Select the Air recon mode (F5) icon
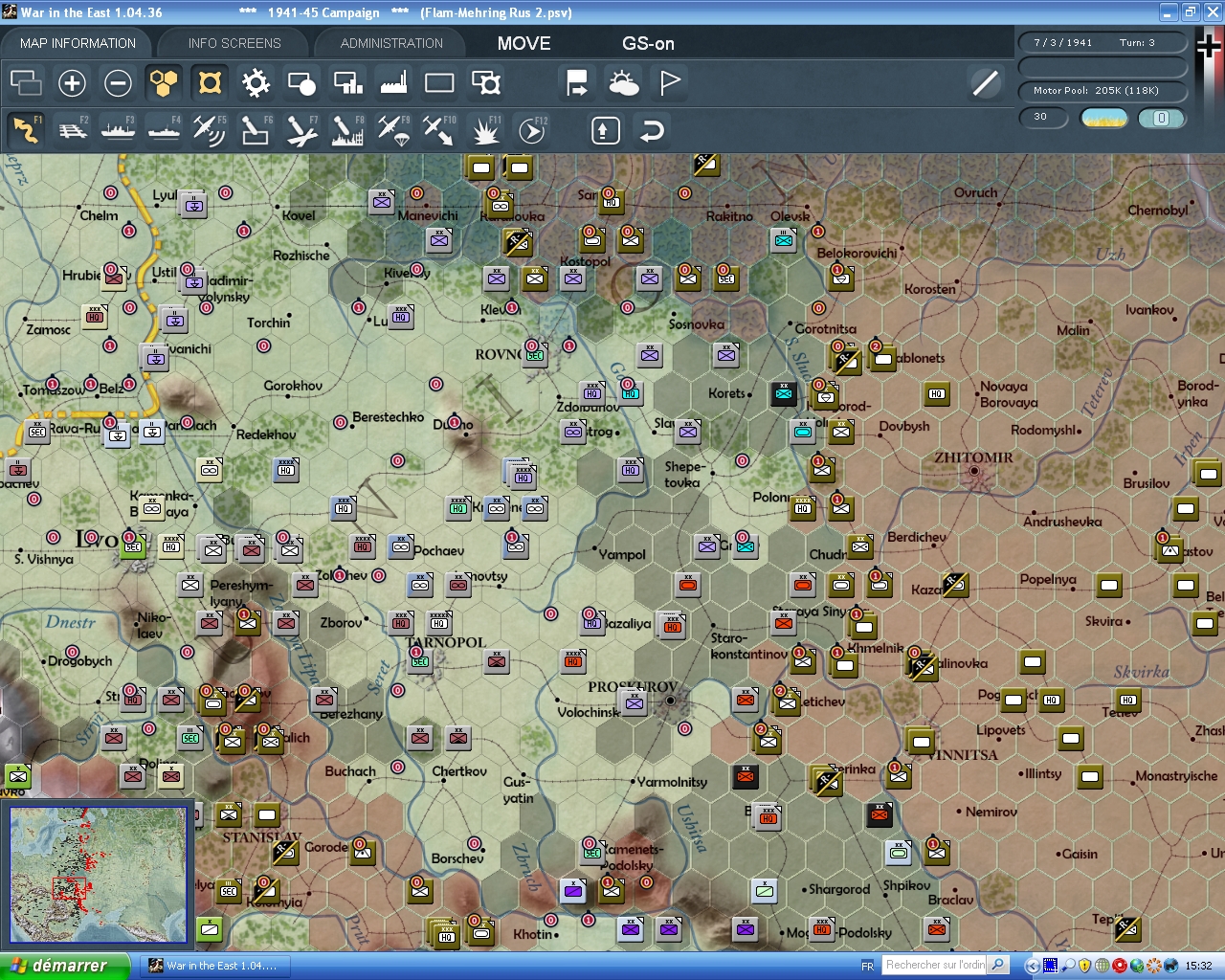The height and width of the screenshot is (980, 1225). [x=210, y=129]
